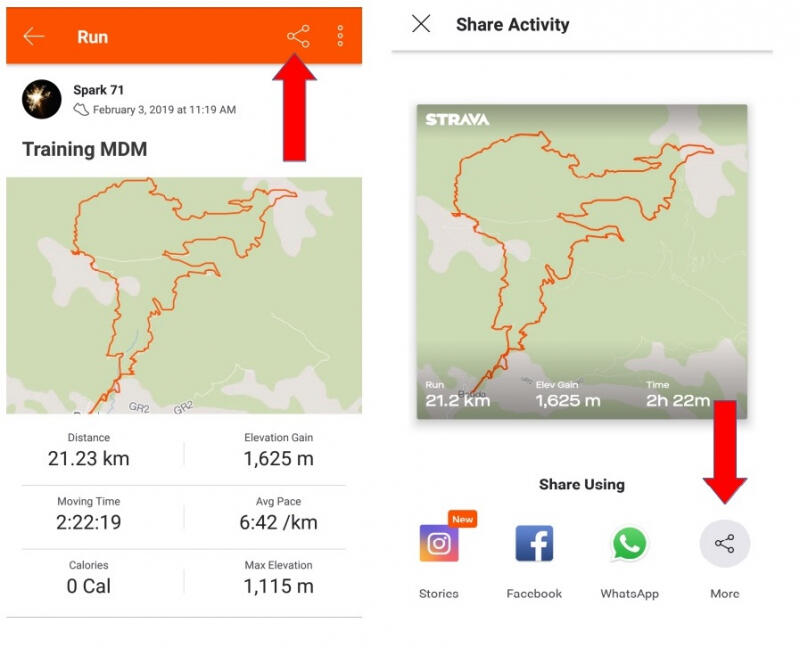Tap the Moving Time 2:22:19 stat
Viewport: 800px width, 656px height.
tap(89, 514)
